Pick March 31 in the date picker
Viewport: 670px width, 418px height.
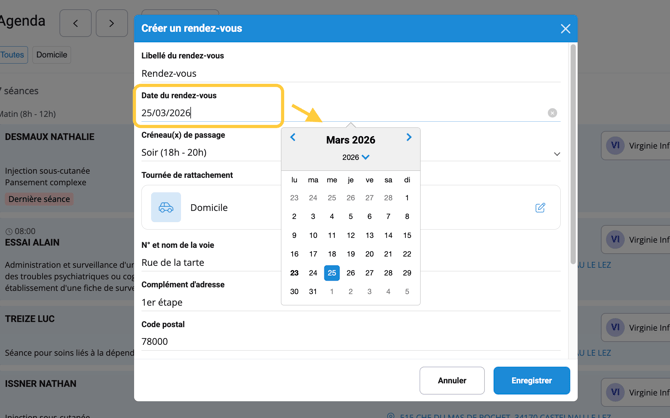313,292
